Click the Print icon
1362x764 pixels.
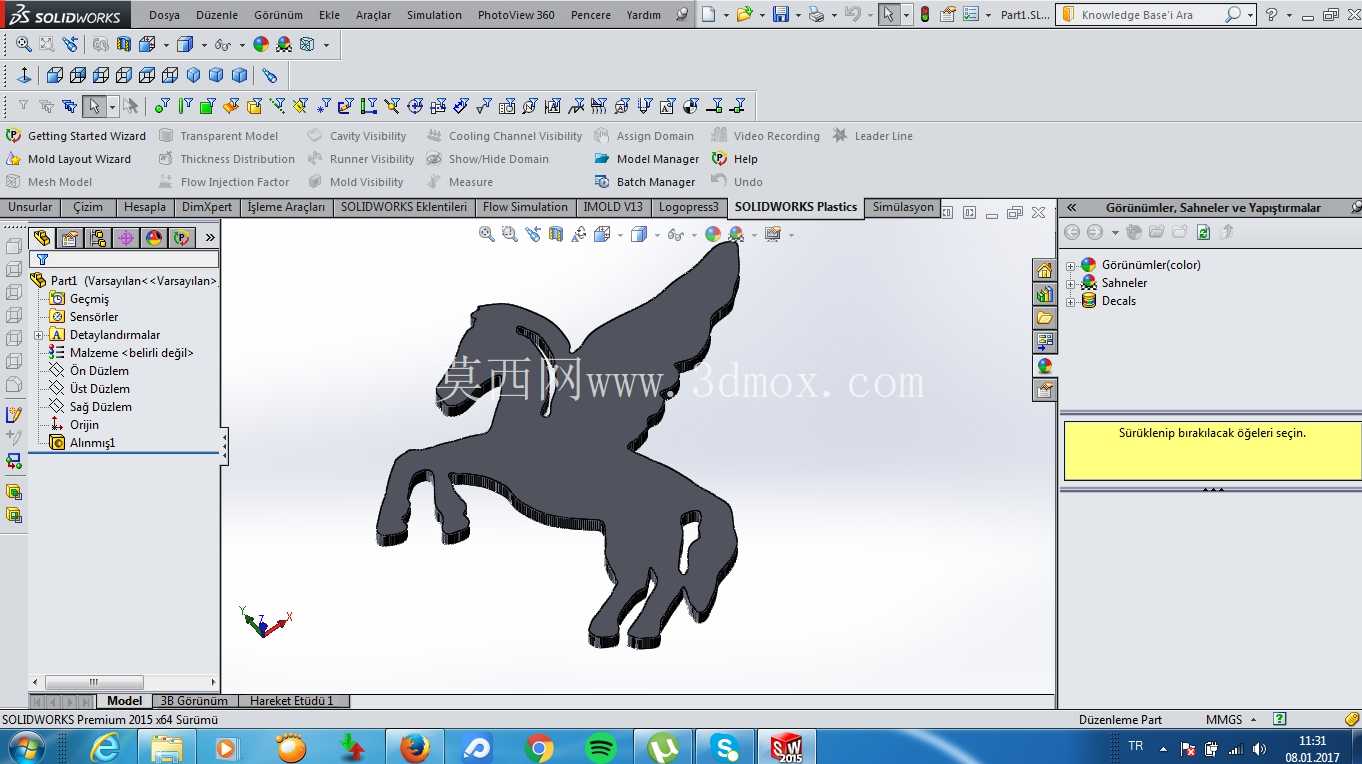(x=816, y=15)
